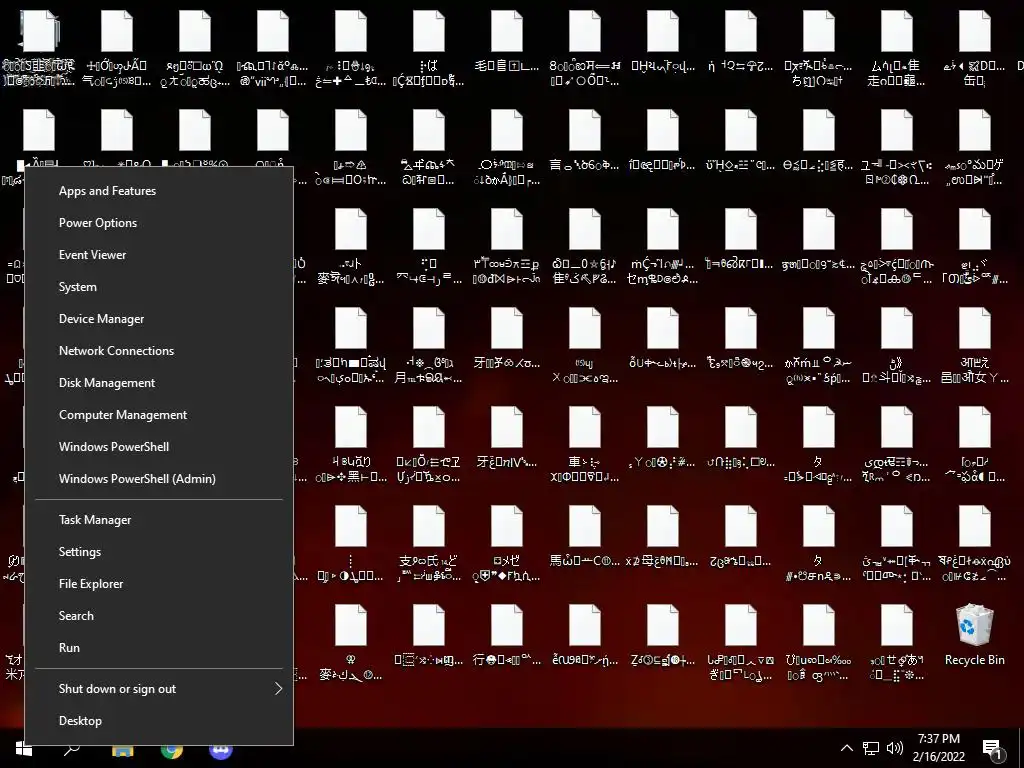Choose Desktop at the menu bottom
The image size is (1024, 768).
click(x=159, y=721)
